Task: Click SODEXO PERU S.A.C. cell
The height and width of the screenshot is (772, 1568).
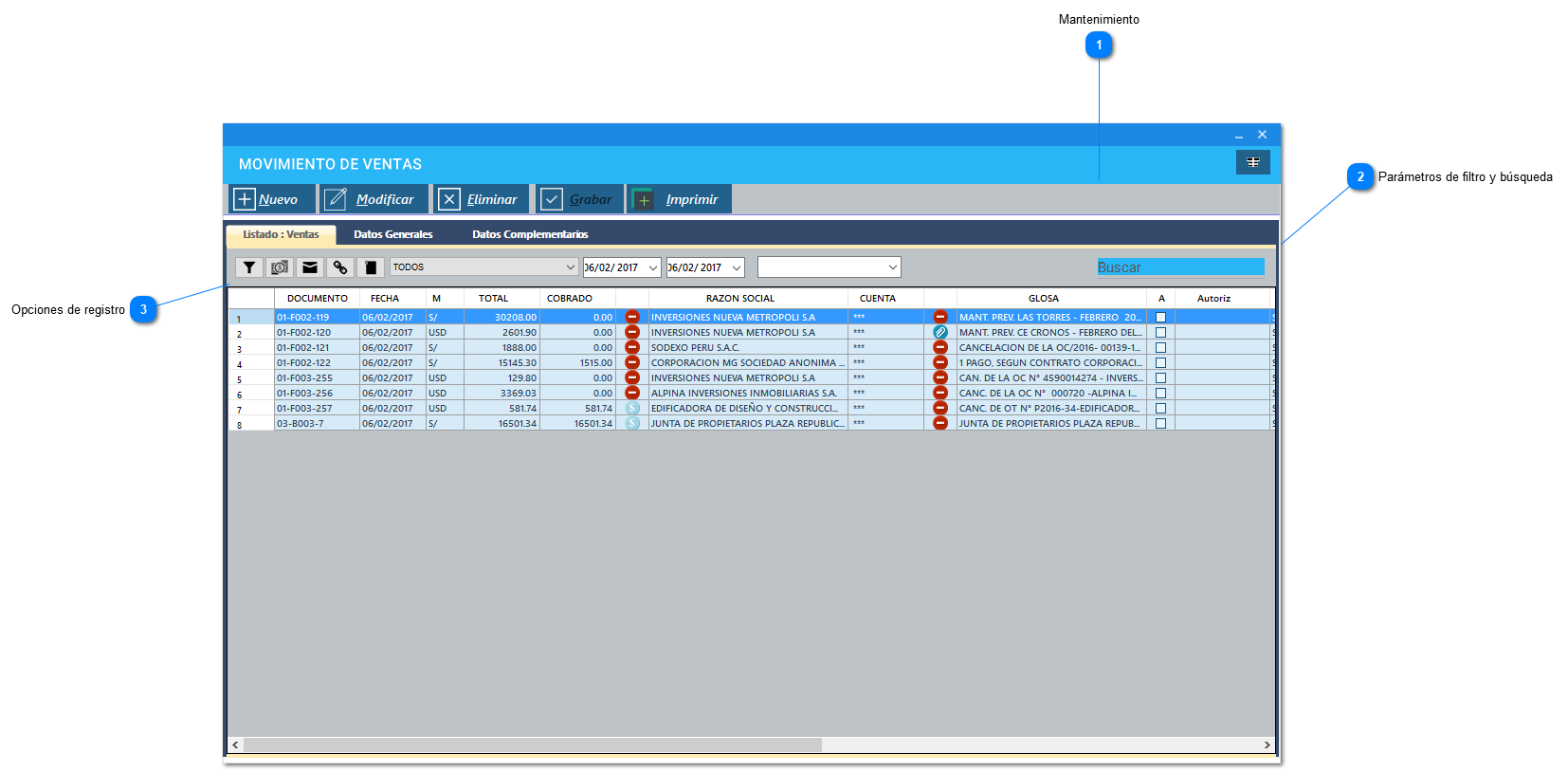Action: coord(748,347)
